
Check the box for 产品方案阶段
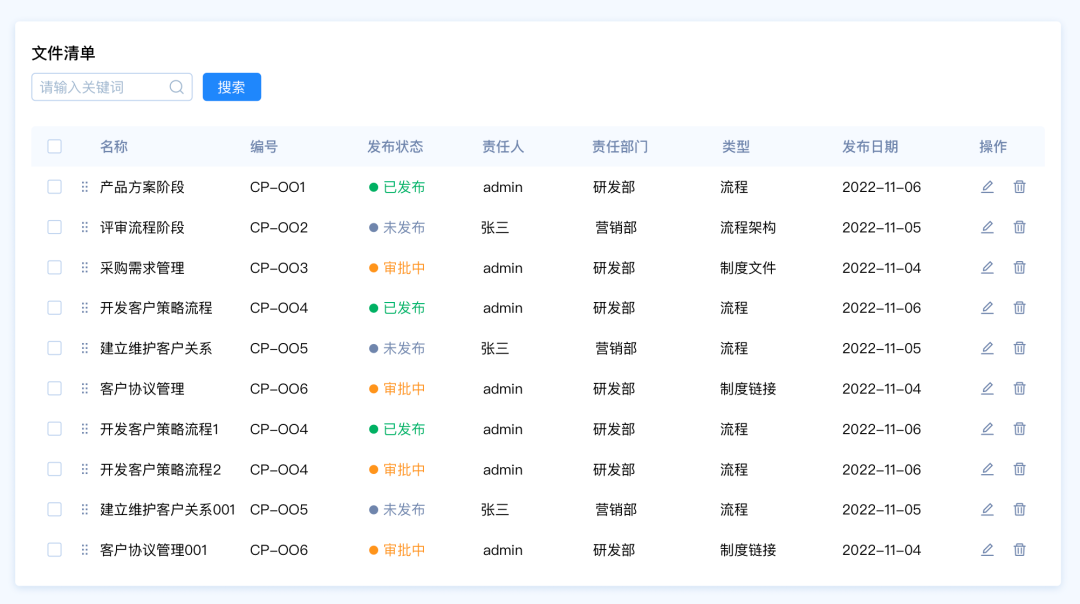tap(55, 187)
